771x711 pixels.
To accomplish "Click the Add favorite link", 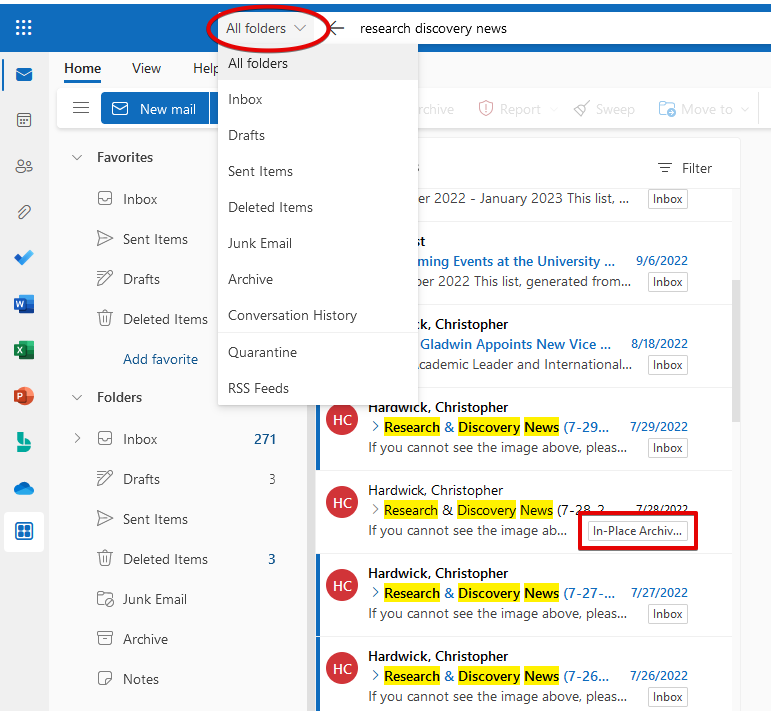I will coord(160,359).
